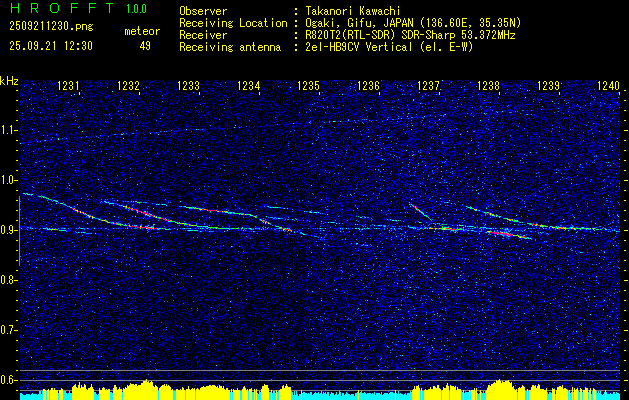
Task: Click the meteor count label
Action: click(x=142, y=31)
